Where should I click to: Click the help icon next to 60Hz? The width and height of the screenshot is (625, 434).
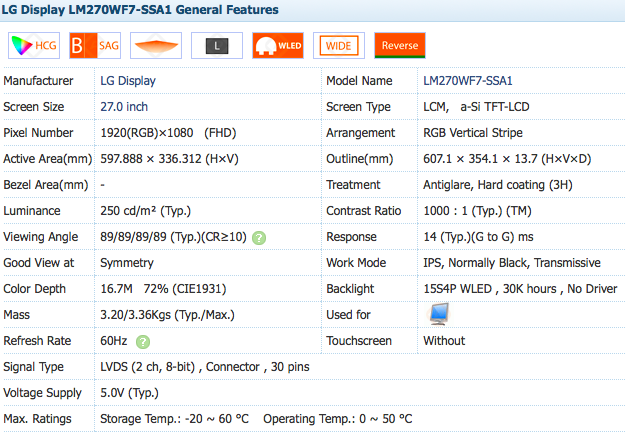pyautogui.click(x=143, y=342)
